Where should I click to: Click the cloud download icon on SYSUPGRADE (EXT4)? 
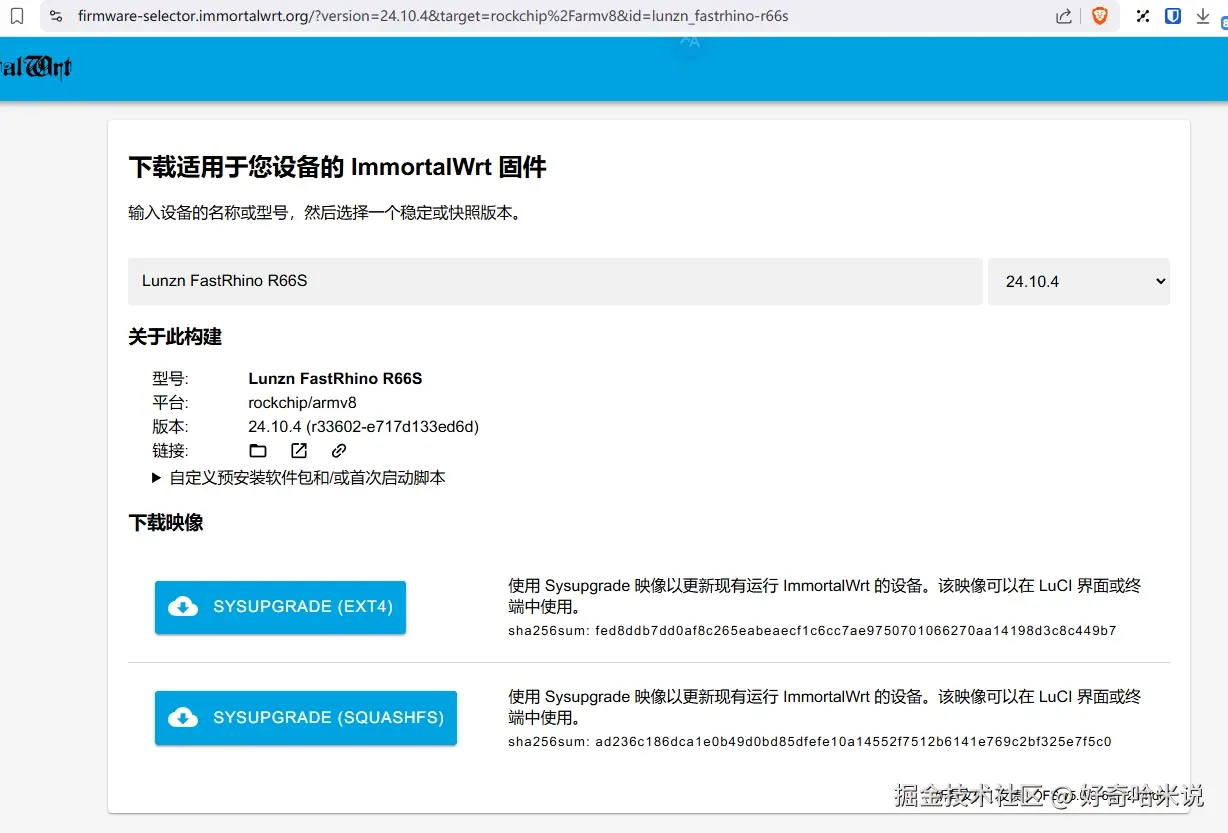pyautogui.click(x=183, y=607)
